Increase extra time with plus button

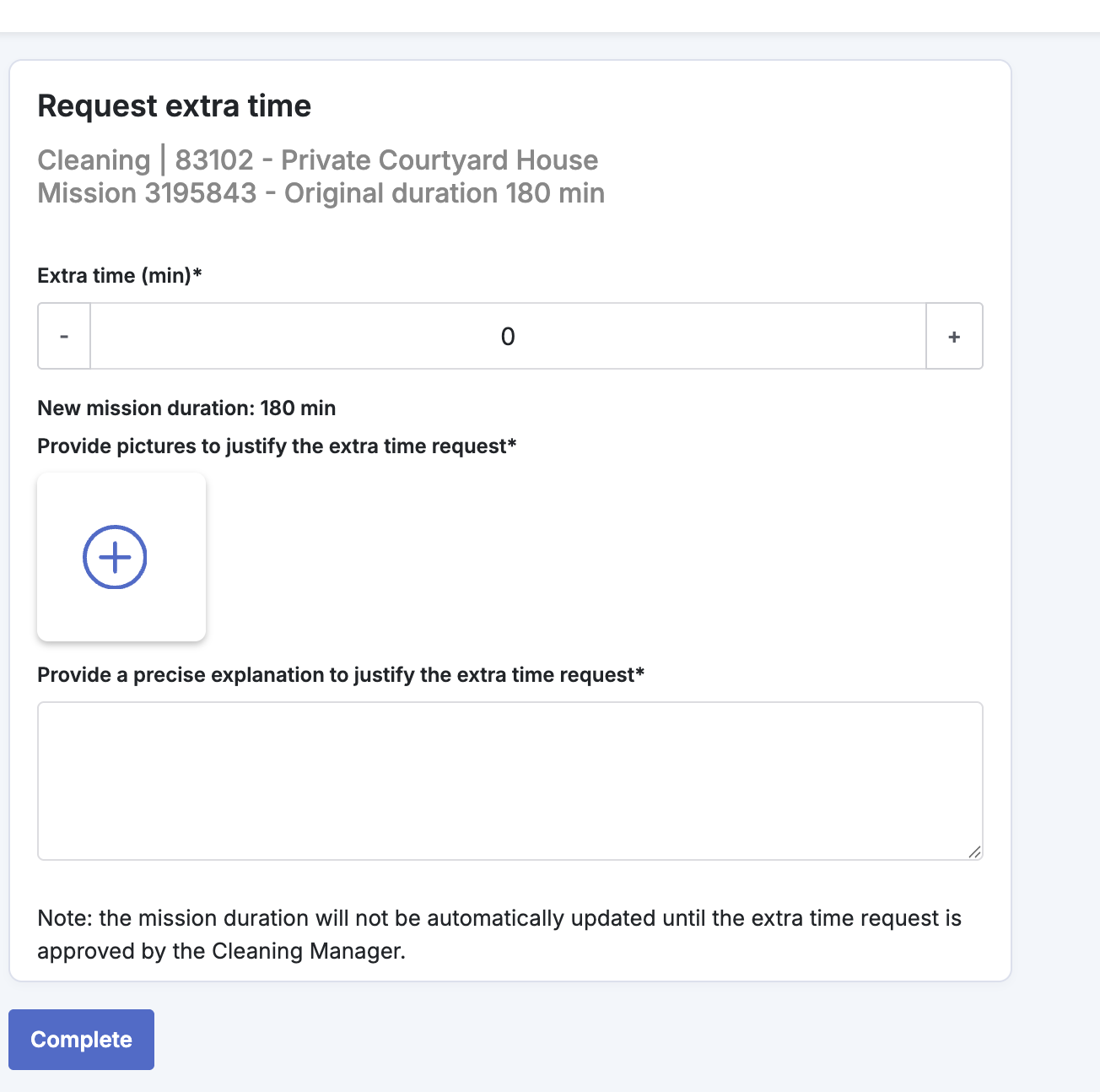click(954, 336)
